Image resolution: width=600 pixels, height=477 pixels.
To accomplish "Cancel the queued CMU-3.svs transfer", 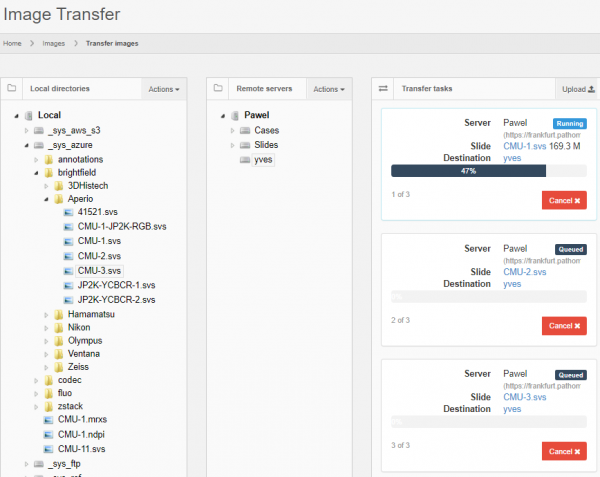I will (x=564, y=451).
